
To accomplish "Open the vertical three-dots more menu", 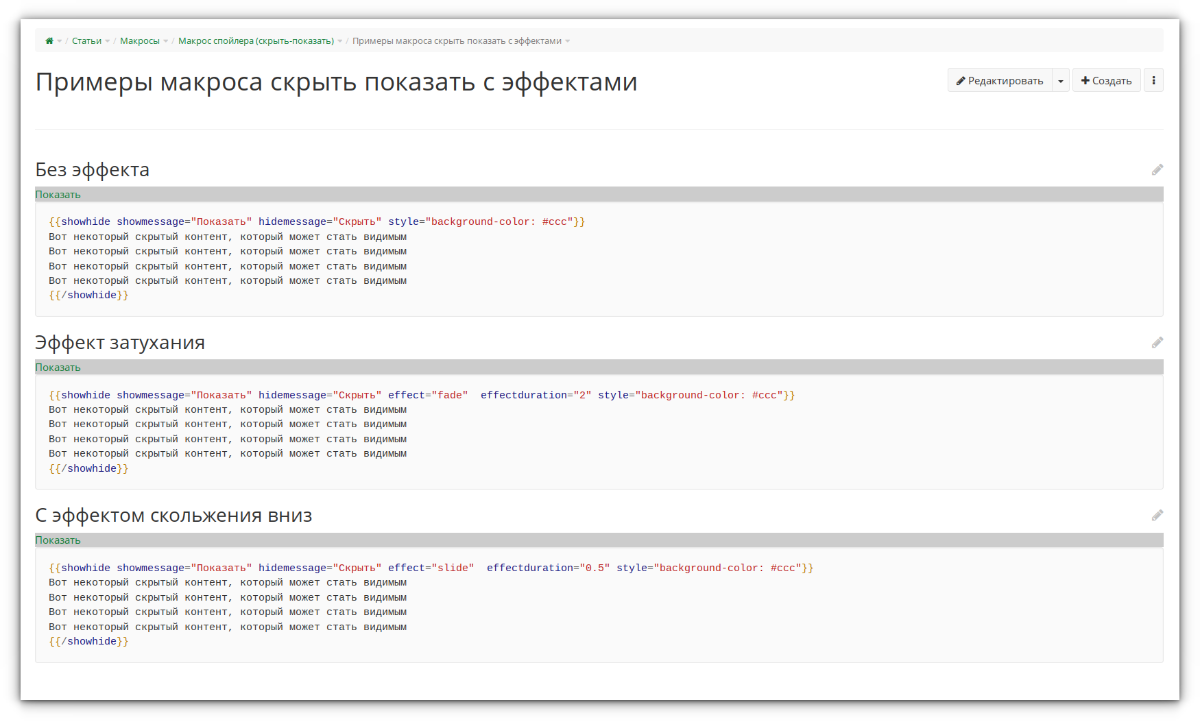I will point(1153,81).
